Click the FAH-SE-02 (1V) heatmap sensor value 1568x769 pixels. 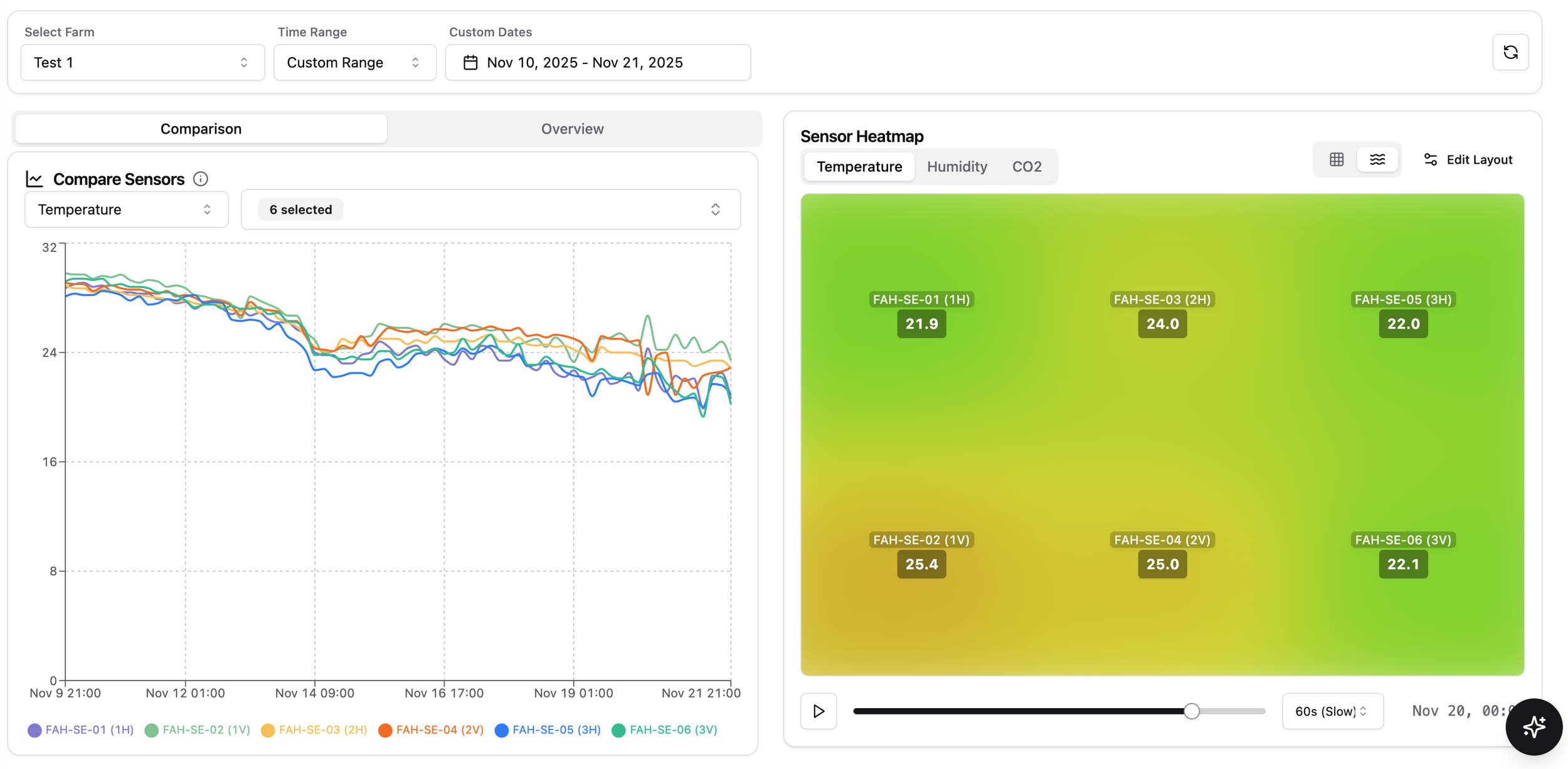921,565
